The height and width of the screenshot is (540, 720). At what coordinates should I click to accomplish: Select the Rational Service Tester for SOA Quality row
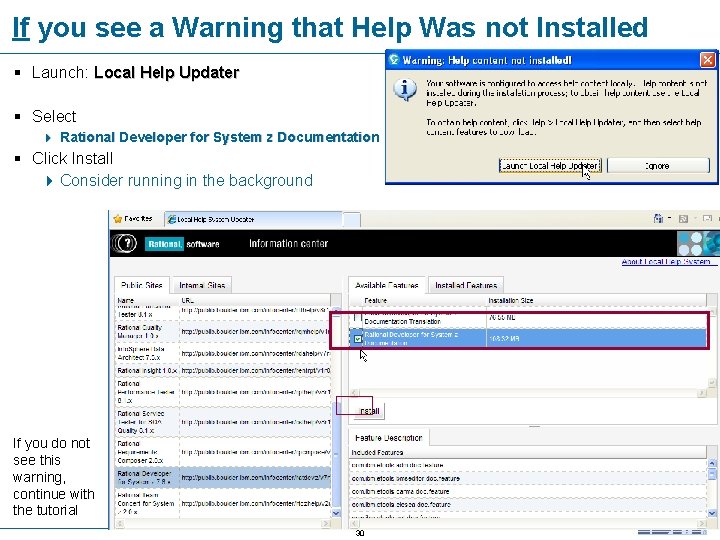point(223,422)
